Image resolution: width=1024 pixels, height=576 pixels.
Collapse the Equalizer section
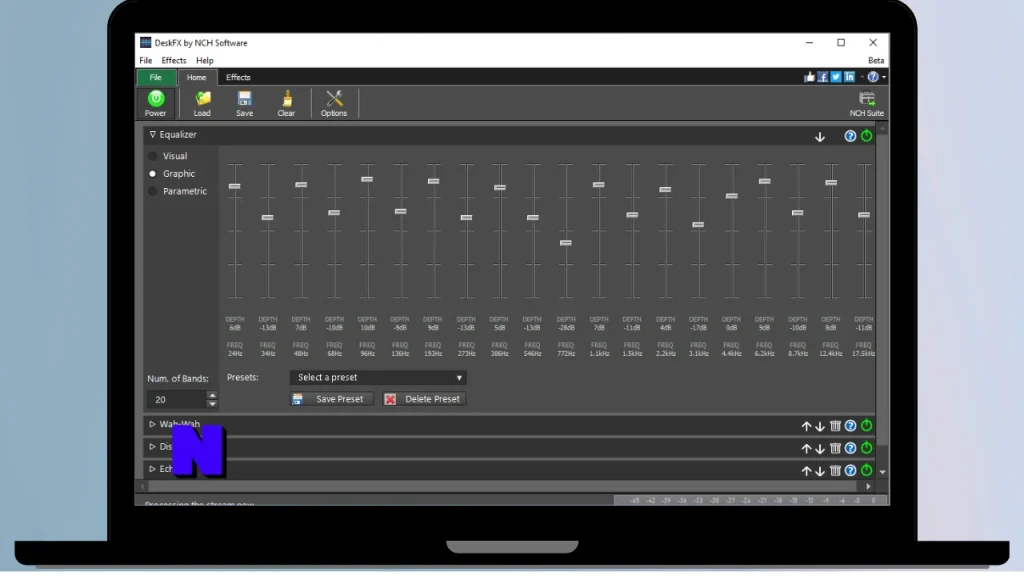[x=152, y=135]
